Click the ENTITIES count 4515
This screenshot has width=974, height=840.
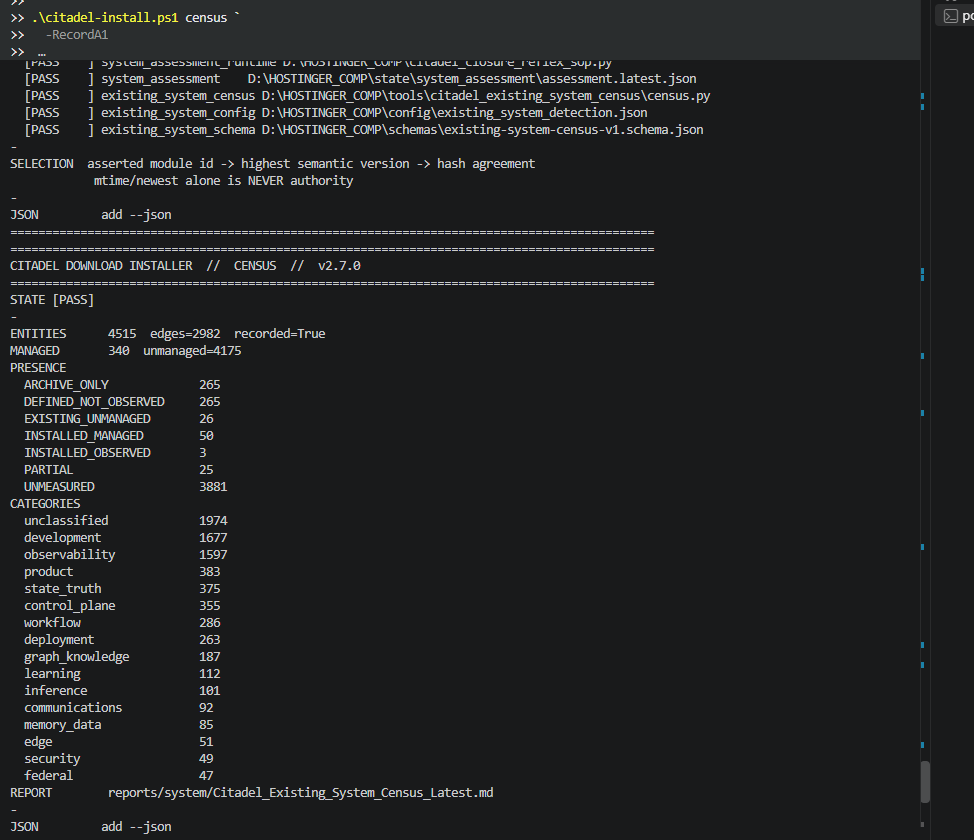(x=122, y=334)
